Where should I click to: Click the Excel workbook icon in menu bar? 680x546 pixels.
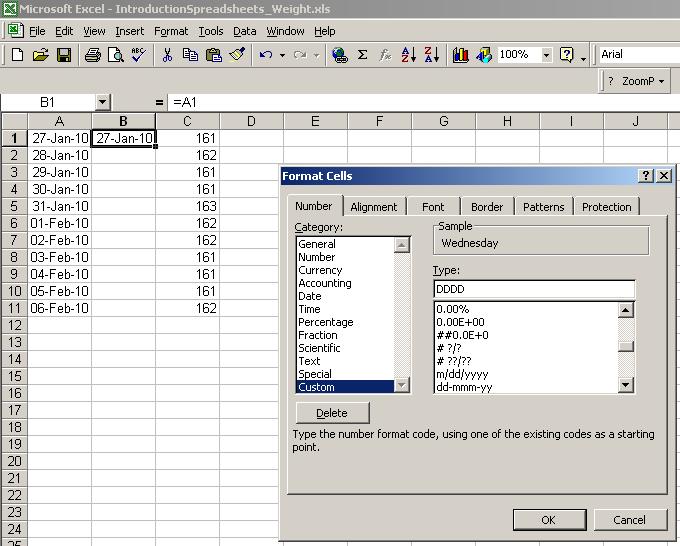click(x=14, y=31)
